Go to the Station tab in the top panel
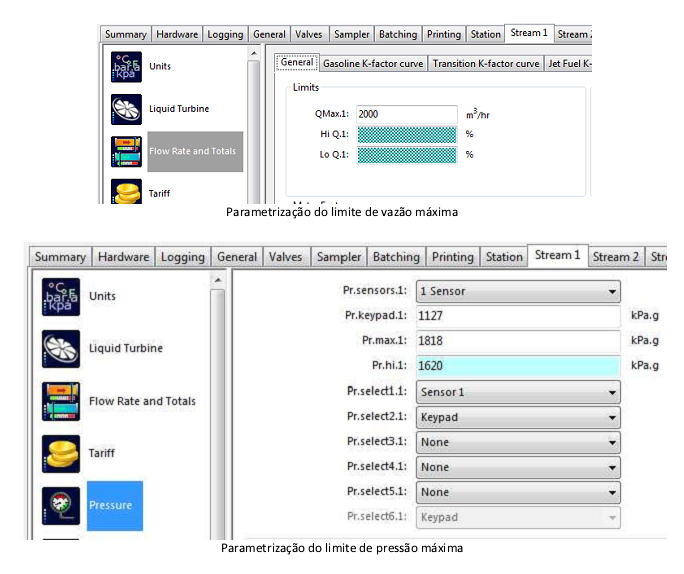684x574 pixels. point(486,34)
